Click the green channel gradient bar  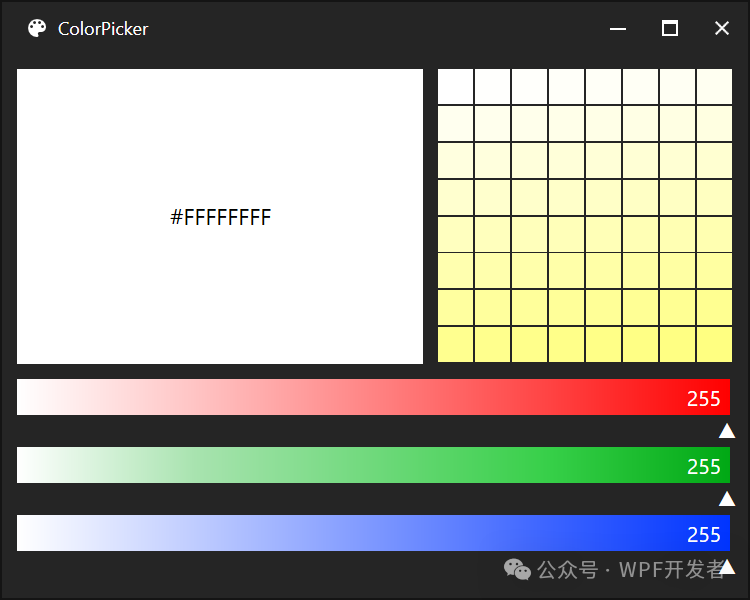(x=373, y=465)
